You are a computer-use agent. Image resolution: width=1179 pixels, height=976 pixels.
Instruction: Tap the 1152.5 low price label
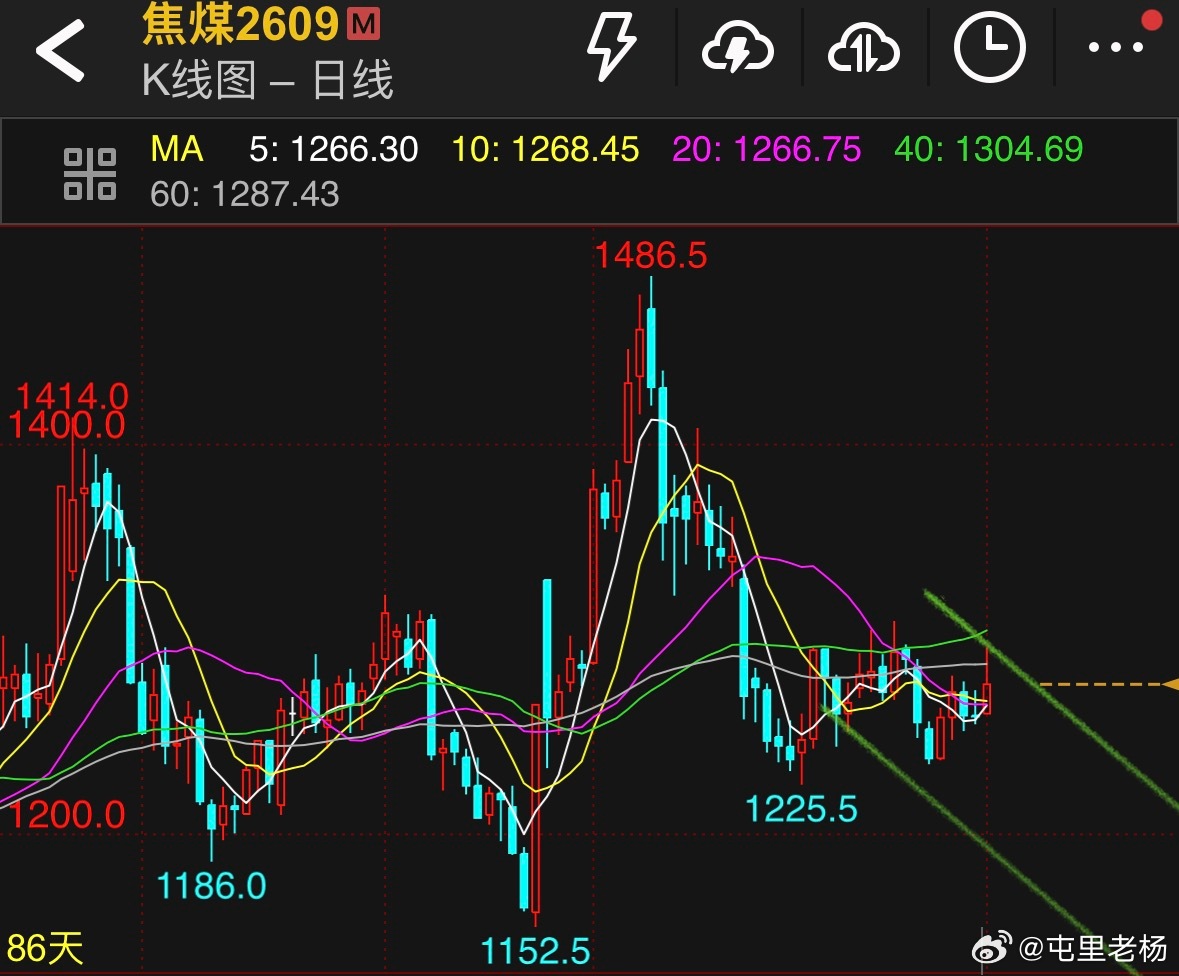point(535,951)
